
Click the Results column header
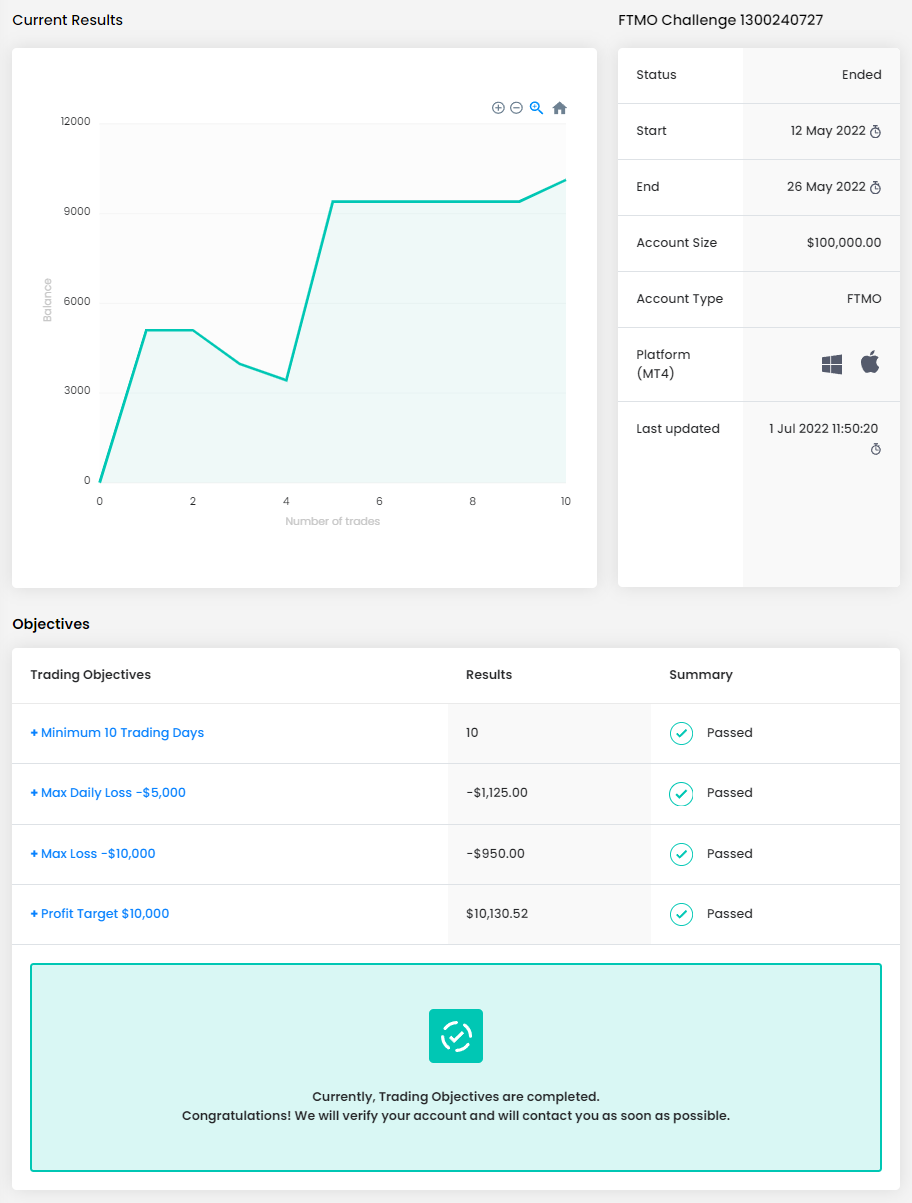[x=489, y=675]
